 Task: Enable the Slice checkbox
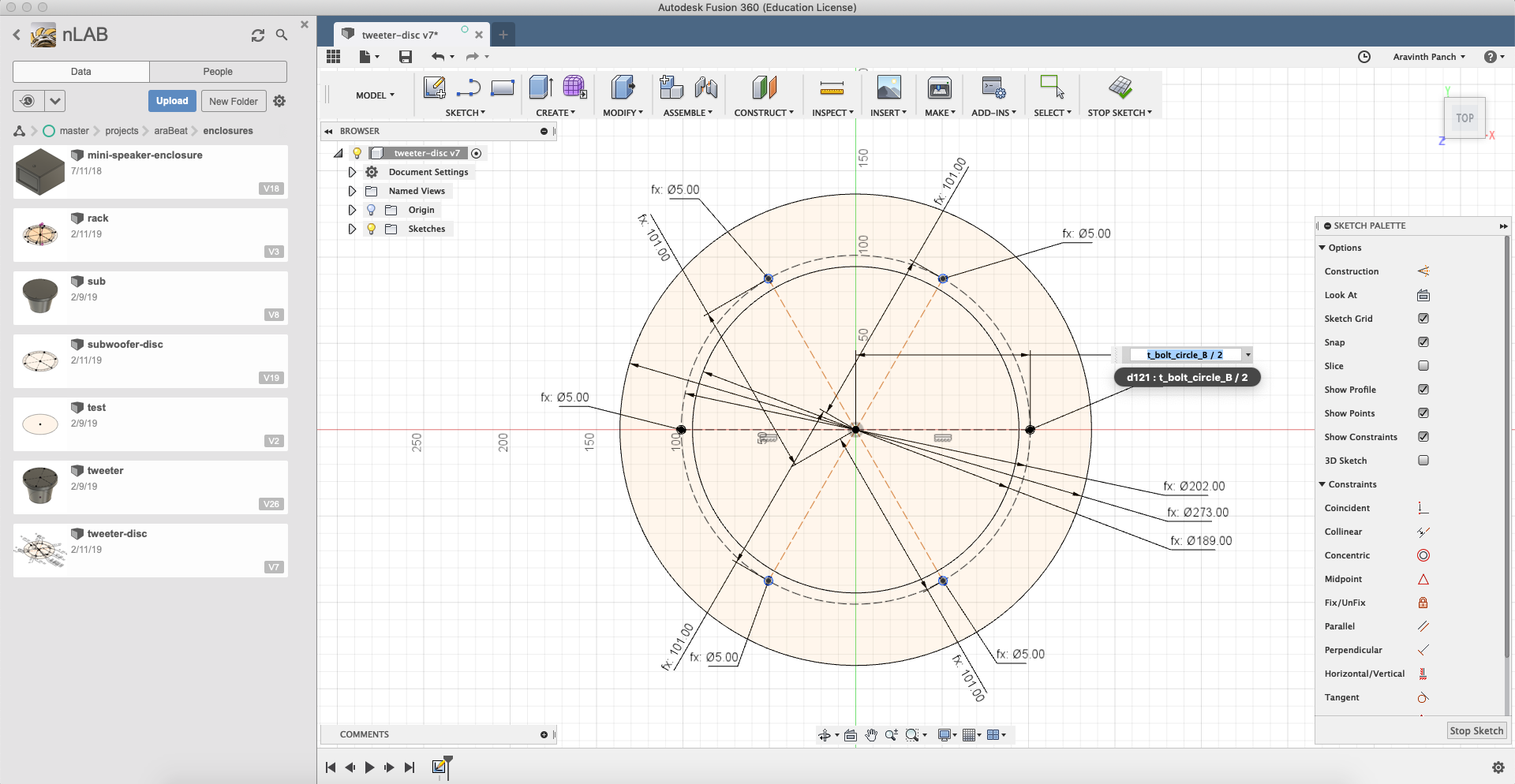click(1423, 366)
